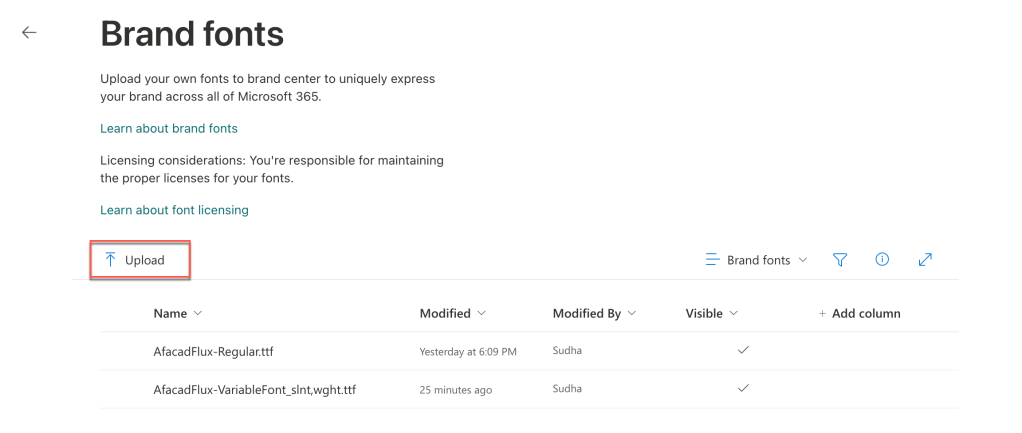Open the filter funnel icon
The image size is (1022, 433).
(x=840, y=260)
